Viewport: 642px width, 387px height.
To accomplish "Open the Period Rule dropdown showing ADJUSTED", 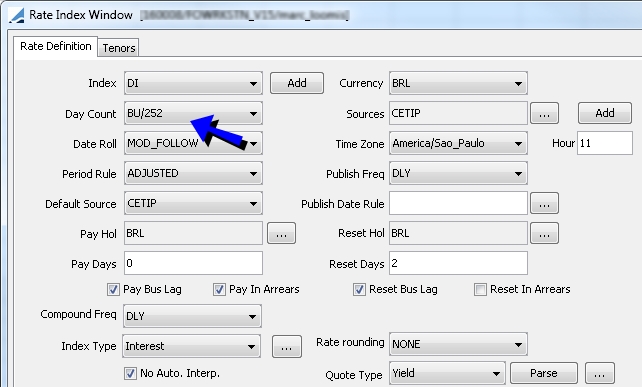I will 193,174.
